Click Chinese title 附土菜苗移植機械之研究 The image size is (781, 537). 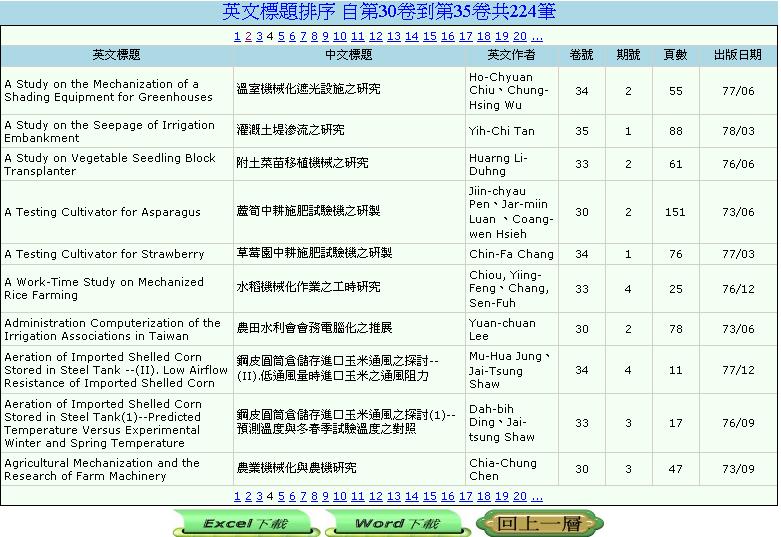(x=302, y=163)
